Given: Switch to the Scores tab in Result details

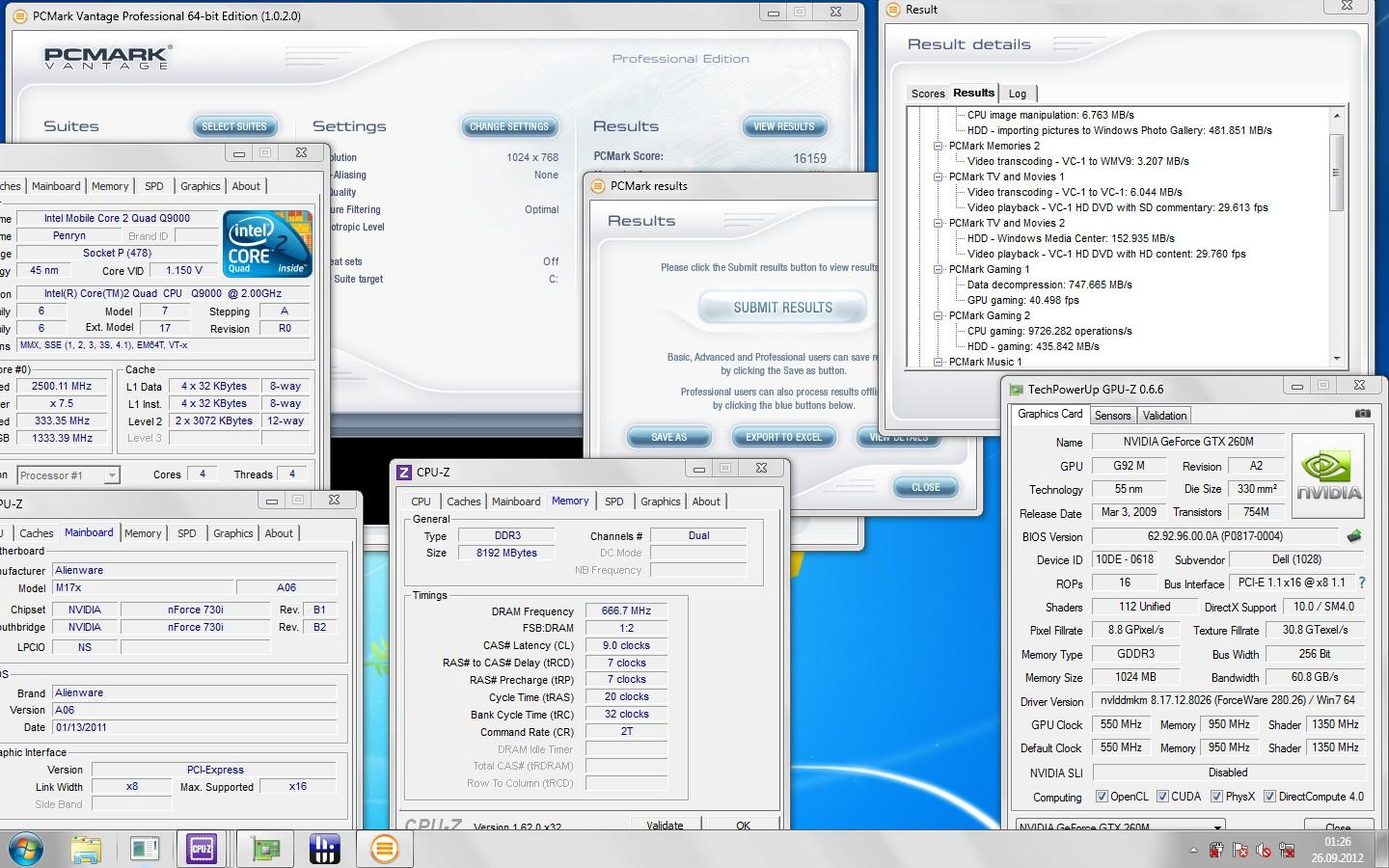Looking at the screenshot, I should click(x=928, y=94).
